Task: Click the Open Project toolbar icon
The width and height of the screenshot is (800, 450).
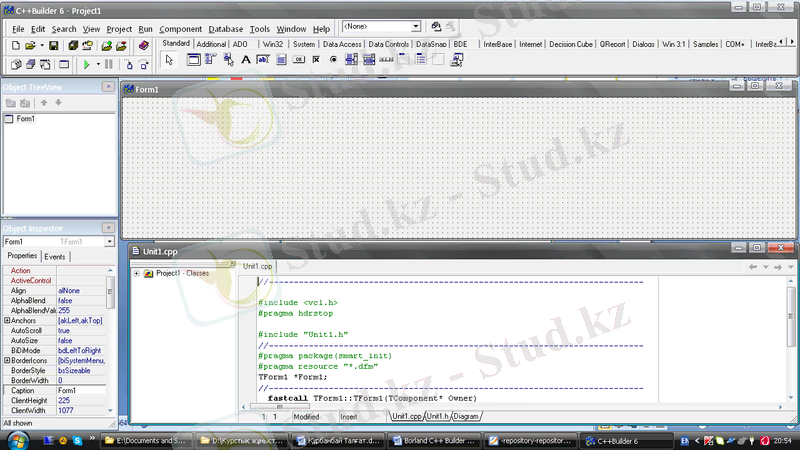Action: click(88, 46)
